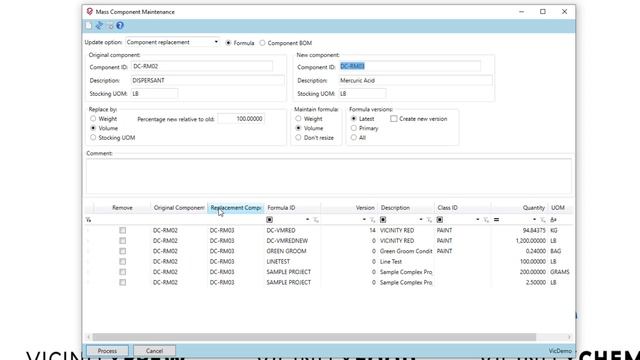Clear the Version column filter icon
The image size is (640, 360).
tap(372, 220)
